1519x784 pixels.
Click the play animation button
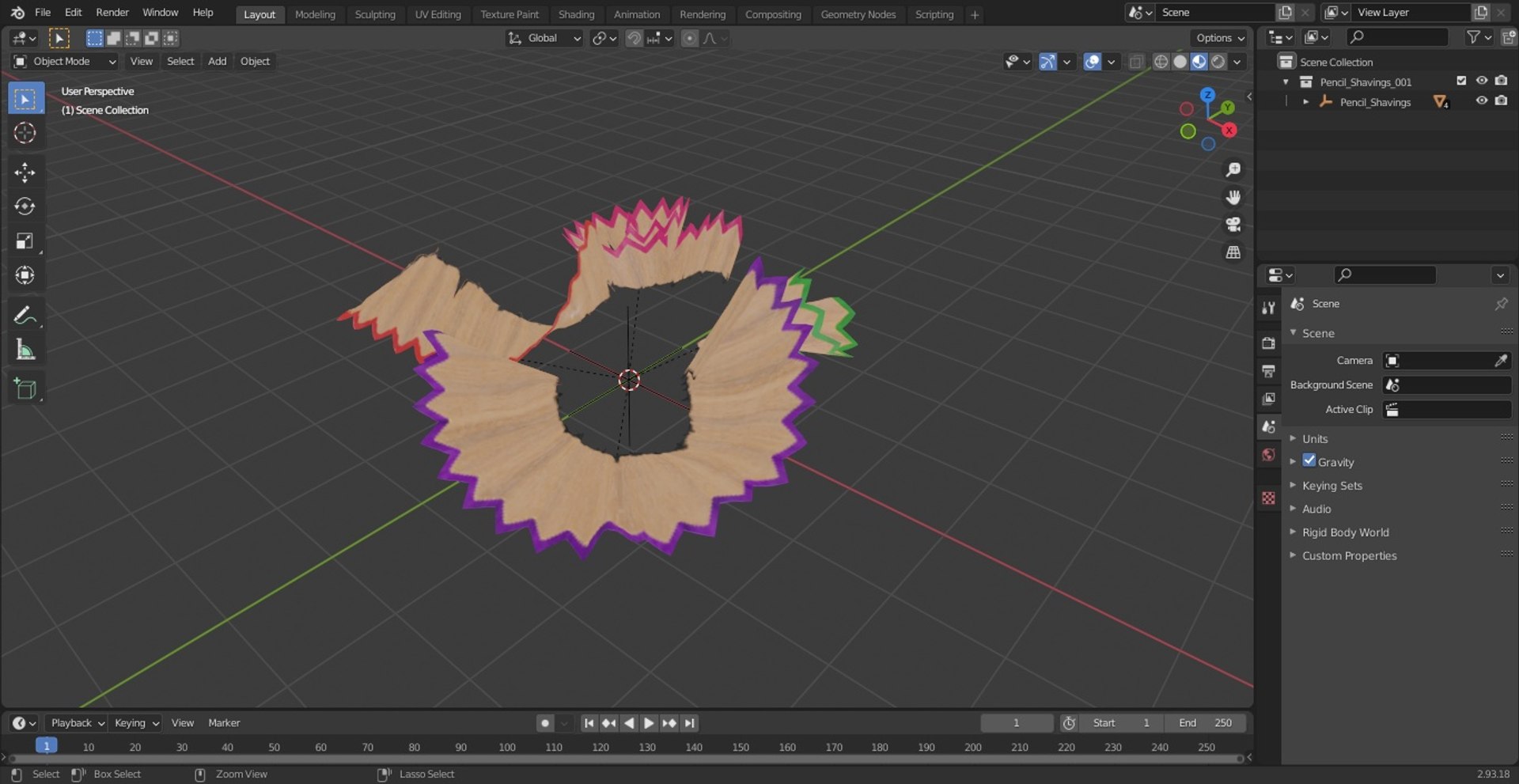click(649, 723)
